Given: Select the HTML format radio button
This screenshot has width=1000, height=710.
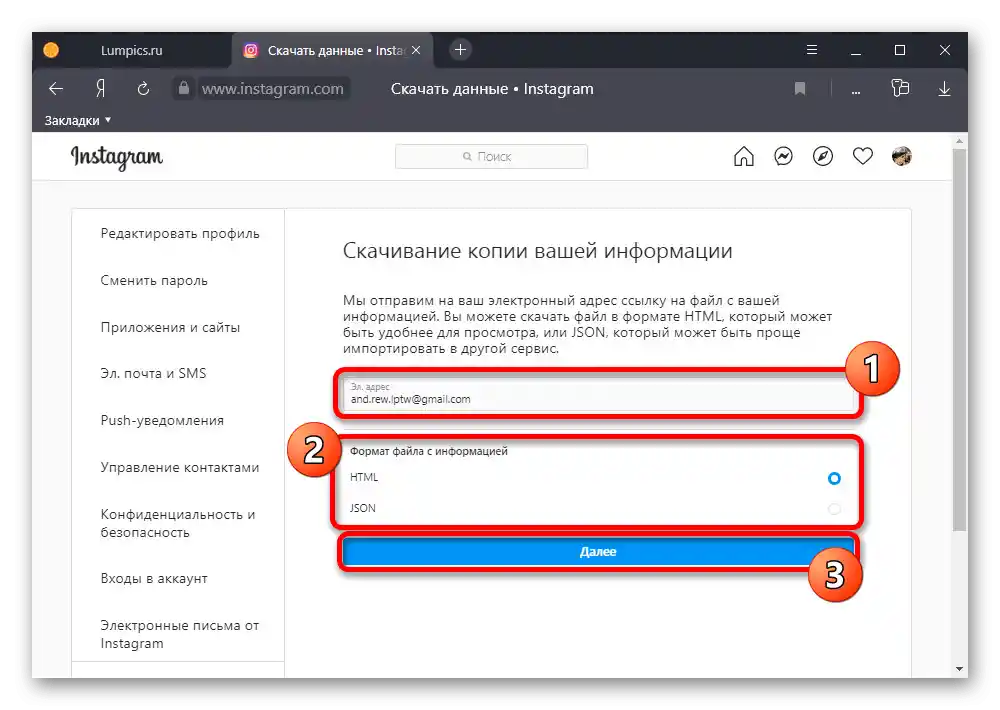Looking at the screenshot, I should (x=834, y=478).
